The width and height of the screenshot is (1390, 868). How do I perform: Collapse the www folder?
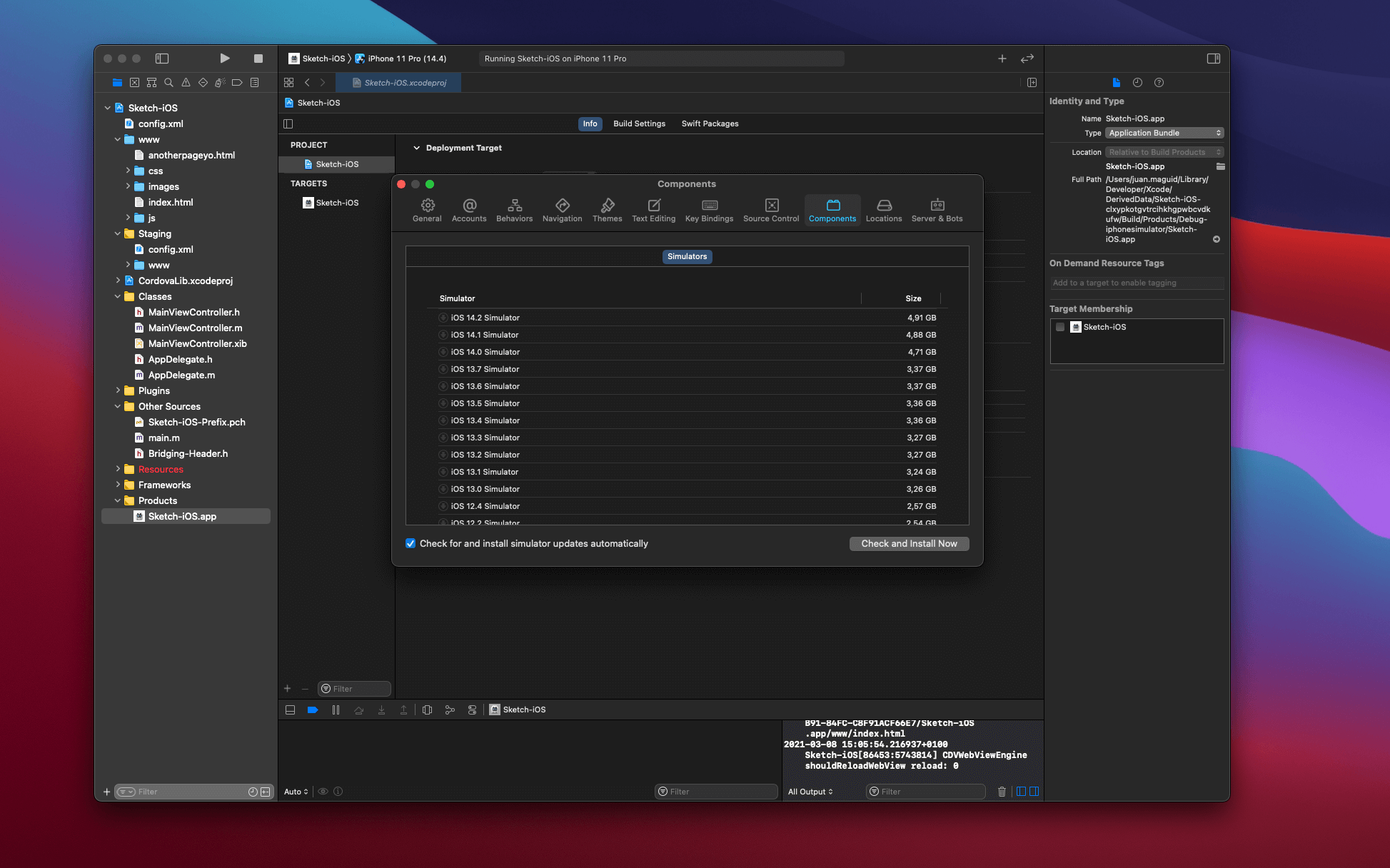coord(118,139)
